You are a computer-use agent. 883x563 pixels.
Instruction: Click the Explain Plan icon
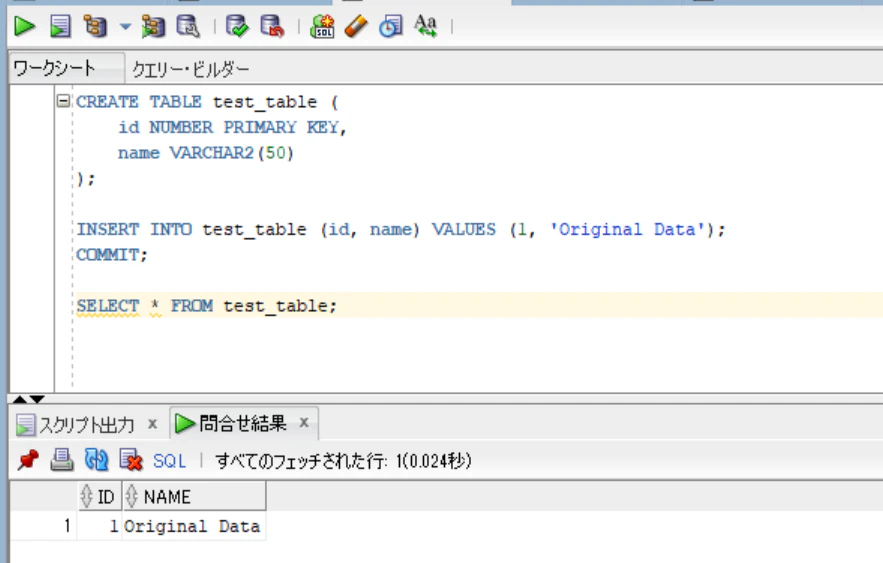(x=95, y=26)
